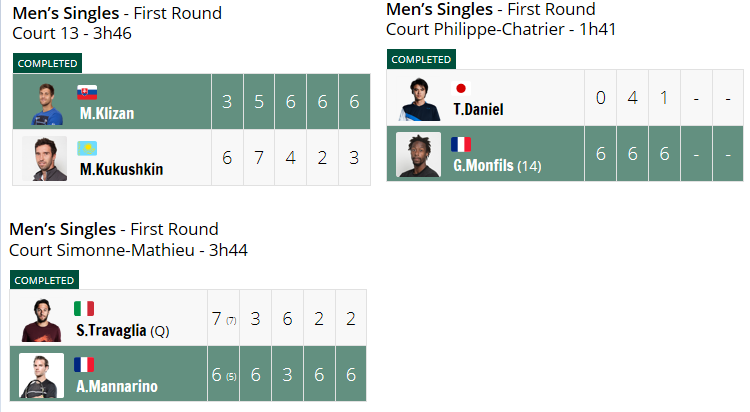The height and width of the screenshot is (412, 750).
Task: Open A.Mannarino's player portrait
Action: [41, 376]
